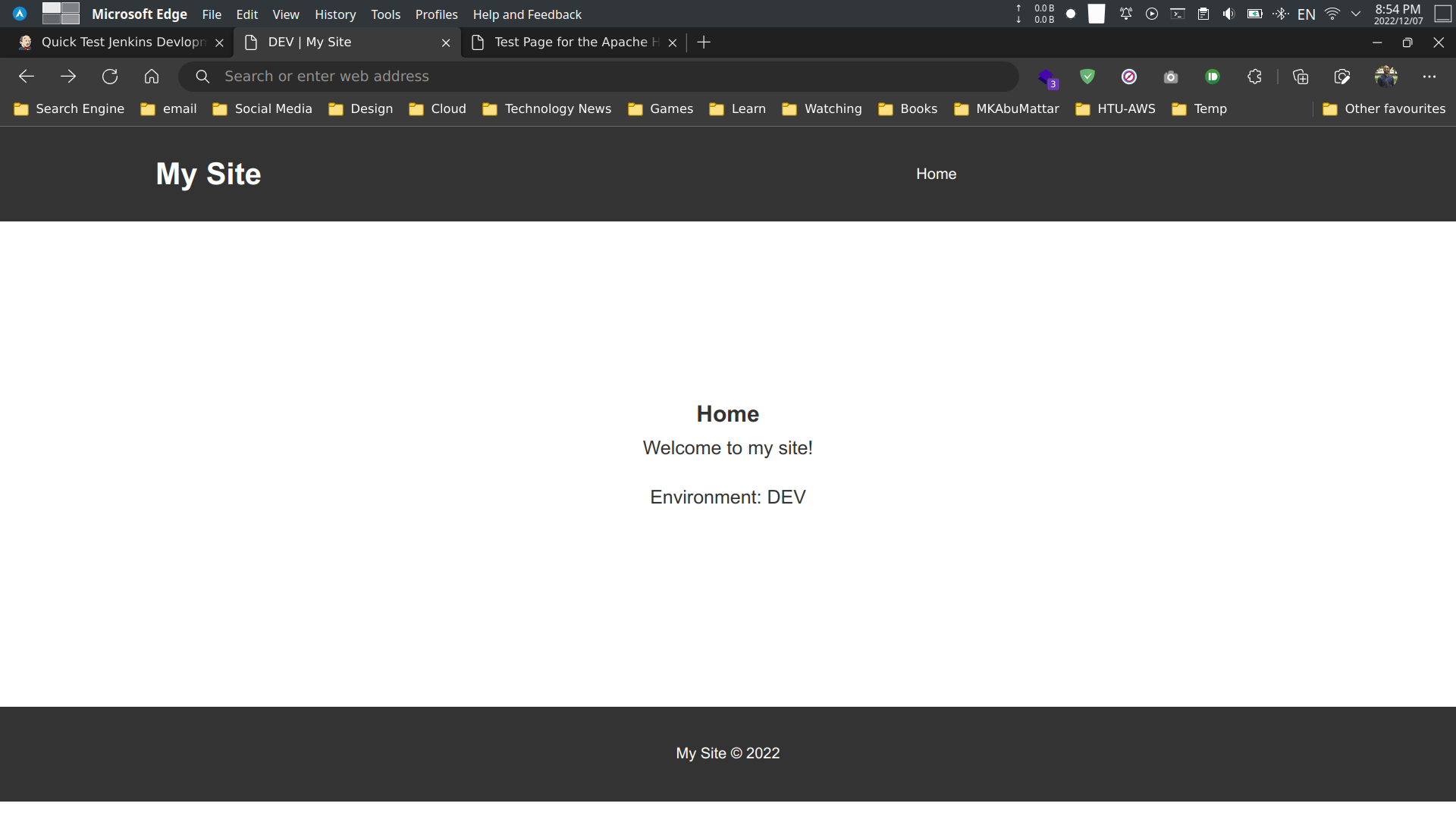Open the Collections icon in Edge toolbar
Image resolution: width=1456 pixels, height=819 pixels.
tap(1301, 76)
